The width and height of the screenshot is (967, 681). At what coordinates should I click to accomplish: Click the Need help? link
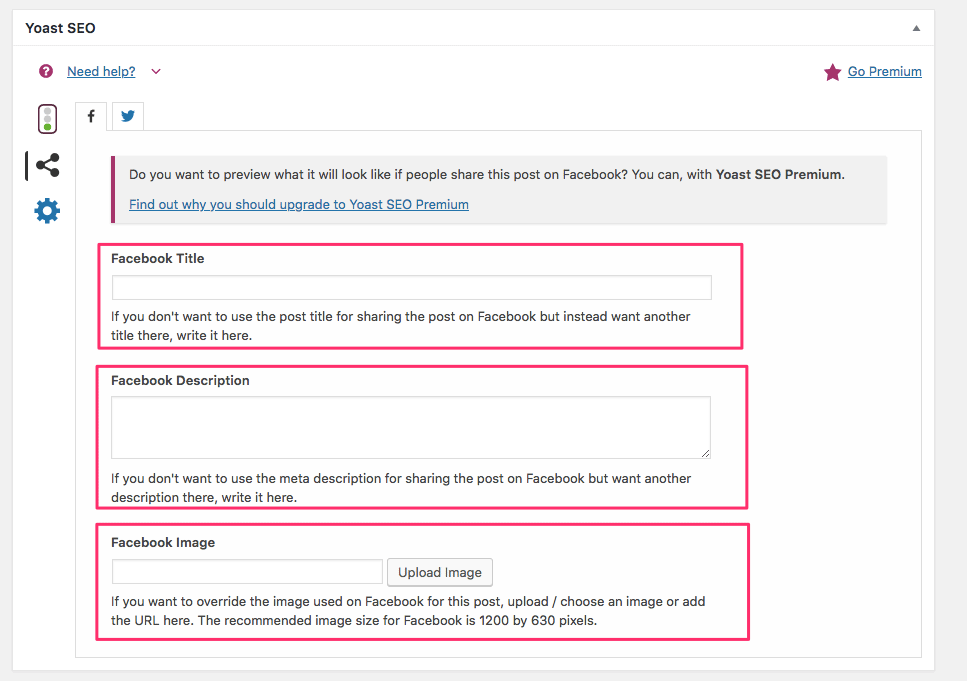point(101,72)
